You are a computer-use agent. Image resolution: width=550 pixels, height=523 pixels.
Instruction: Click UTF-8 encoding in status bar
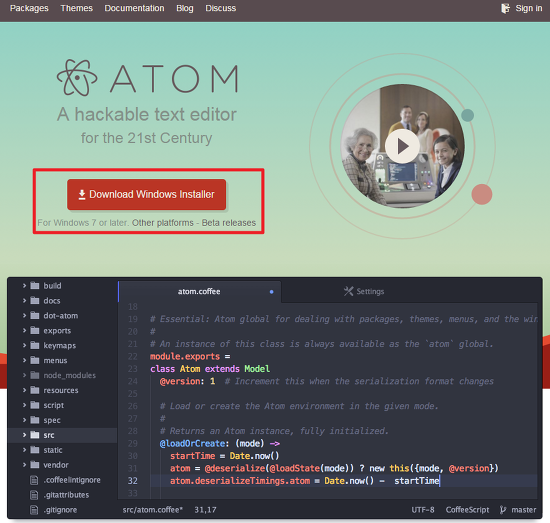[x=423, y=510]
